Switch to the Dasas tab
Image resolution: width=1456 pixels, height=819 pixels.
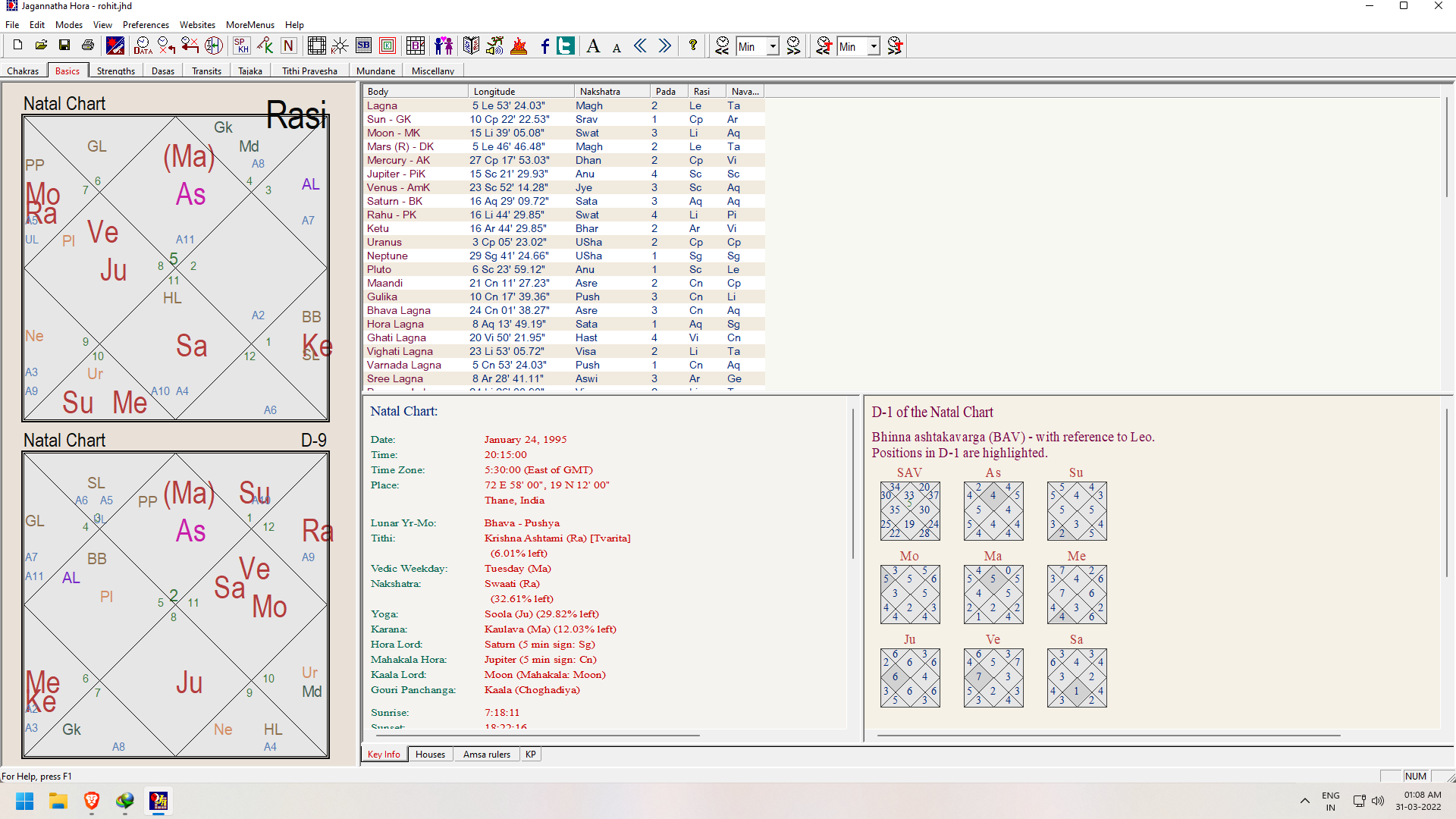[x=162, y=71]
